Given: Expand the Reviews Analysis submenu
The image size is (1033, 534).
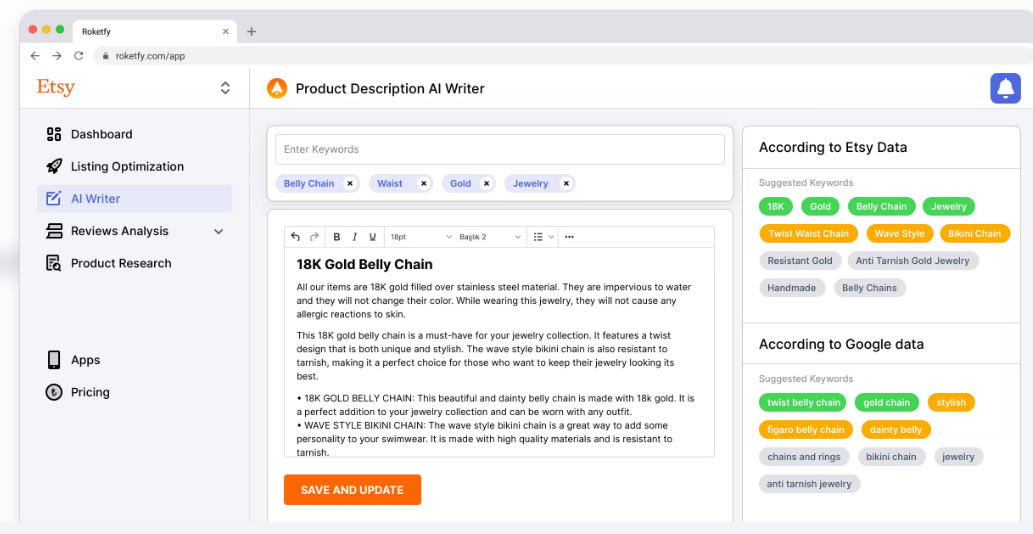Looking at the screenshot, I should (219, 231).
